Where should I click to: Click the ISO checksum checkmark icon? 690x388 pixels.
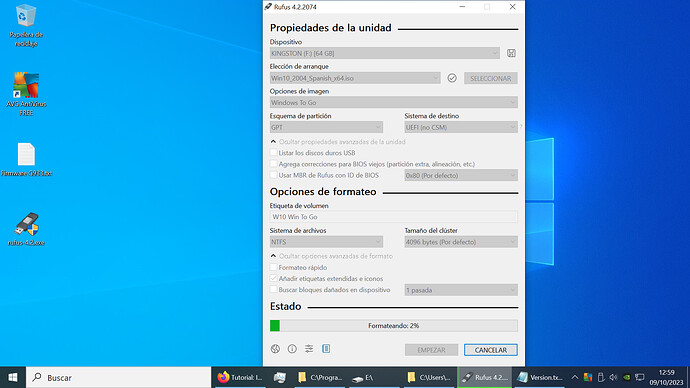pyautogui.click(x=452, y=78)
